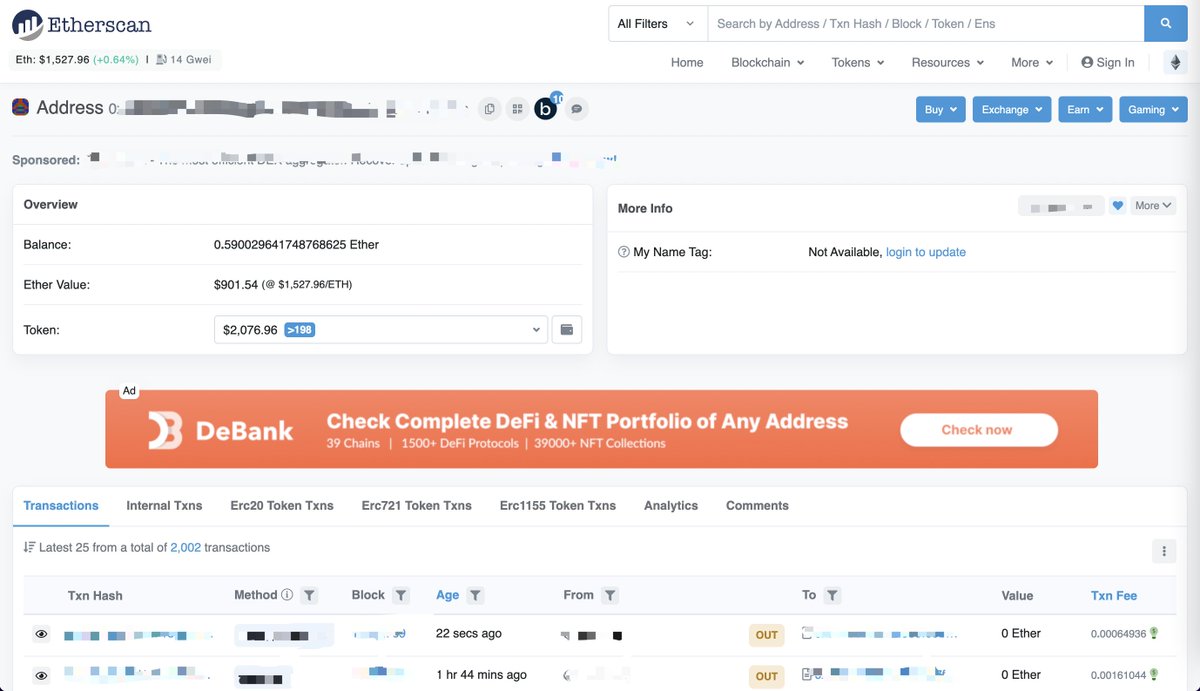Image resolution: width=1200 pixels, height=691 pixels.
Task: Click contract icon in 1 hr 44 mins row
Action: click(808, 675)
